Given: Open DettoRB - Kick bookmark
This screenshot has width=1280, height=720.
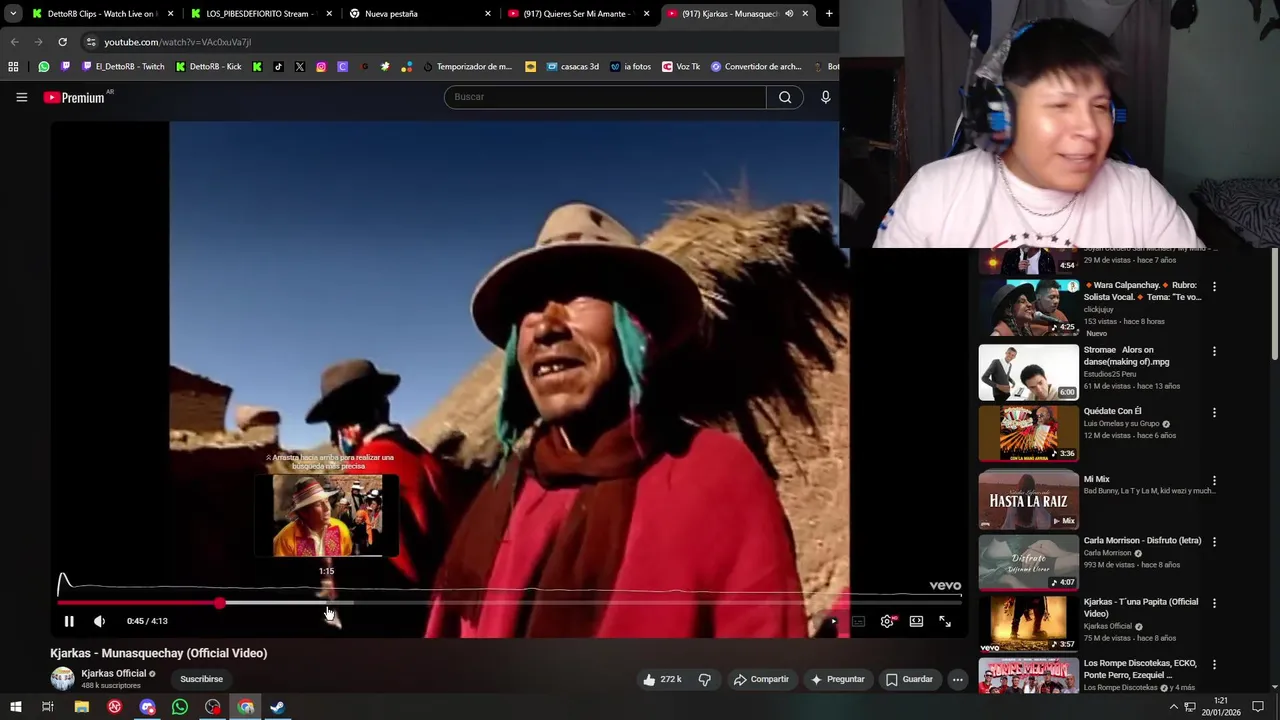Looking at the screenshot, I should [x=208, y=67].
